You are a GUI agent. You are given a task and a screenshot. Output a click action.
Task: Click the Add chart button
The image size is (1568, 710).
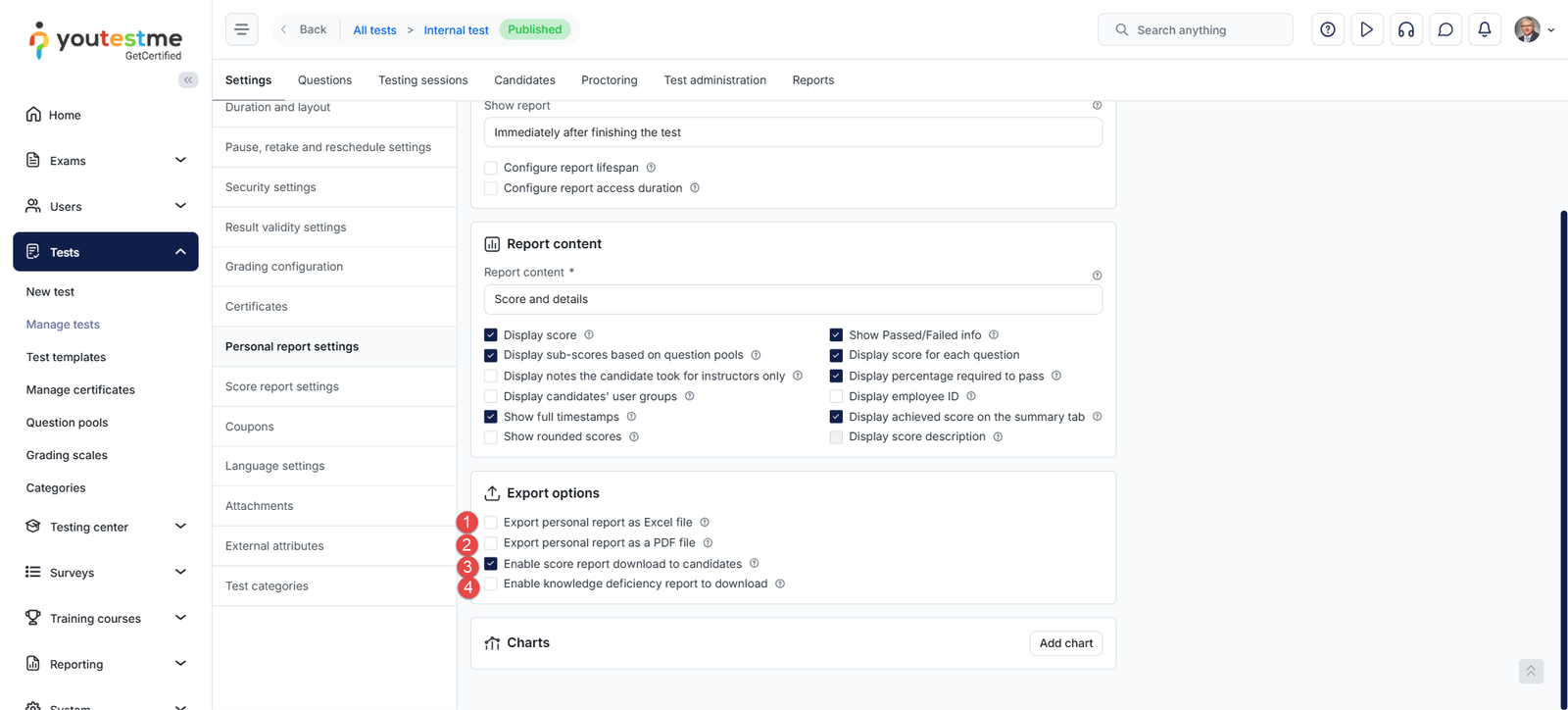pyautogui.click(x=1065, y=643)
